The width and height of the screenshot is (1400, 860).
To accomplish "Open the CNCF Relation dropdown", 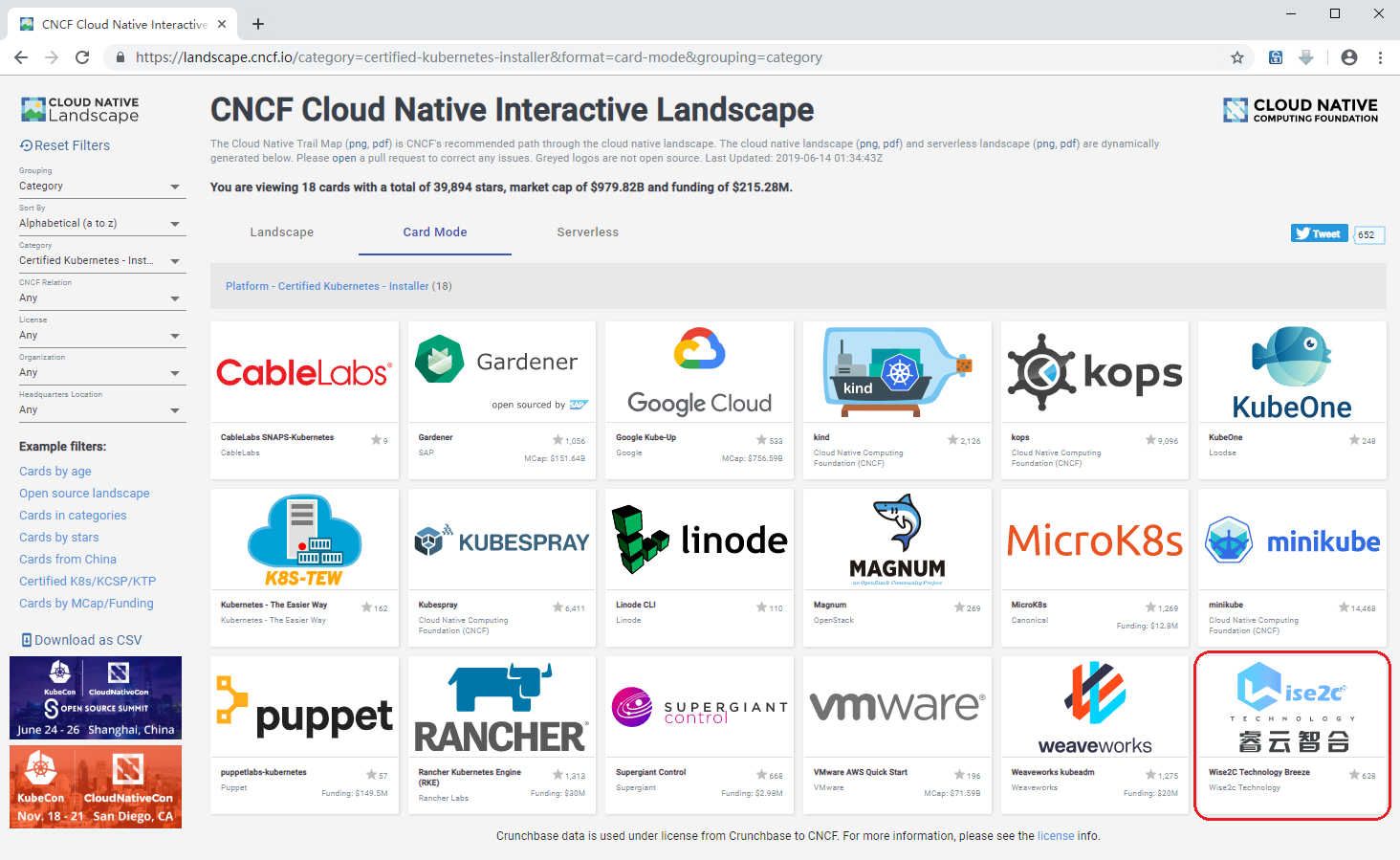I will pos(100,298).
